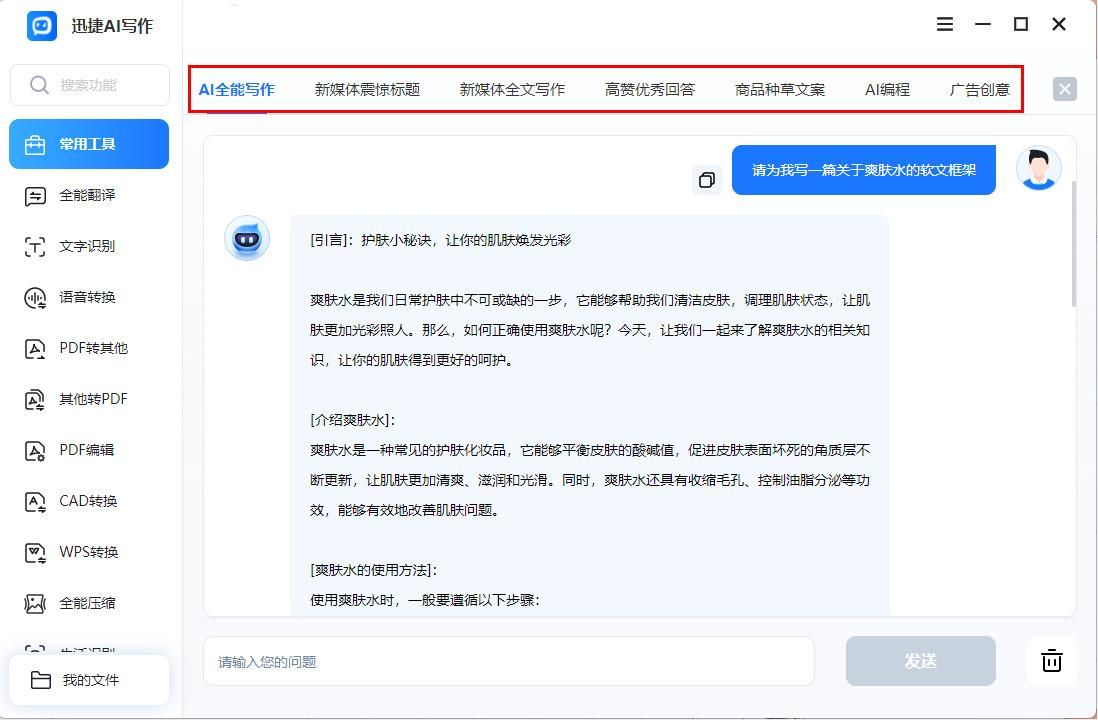Open WPS转换 from the sidebar

pos(89,553)
